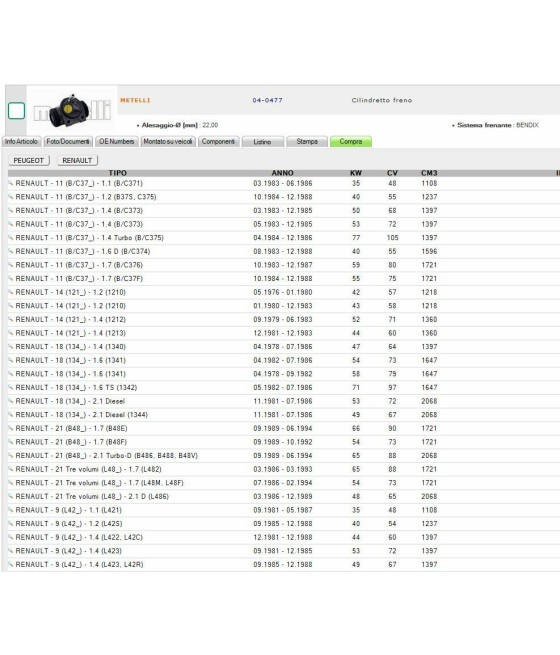Open the brake cylinder product thumbnail
560x655 pixels.
click(72, 111)
